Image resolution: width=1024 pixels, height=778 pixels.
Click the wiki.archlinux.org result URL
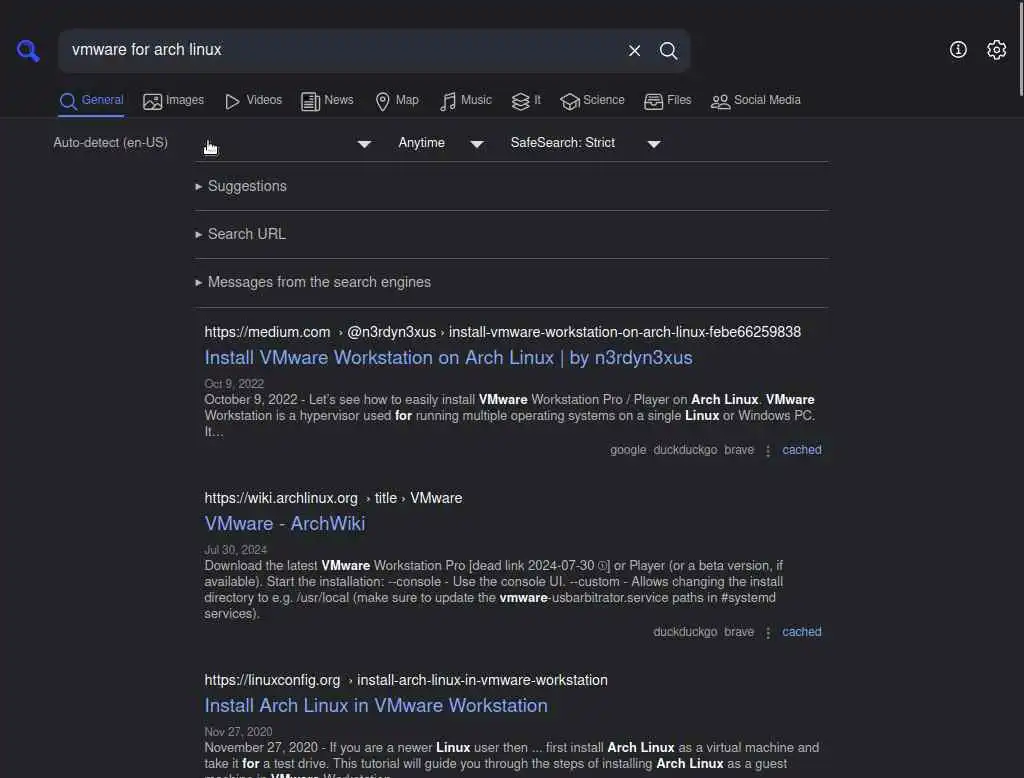tap(333, 498)
